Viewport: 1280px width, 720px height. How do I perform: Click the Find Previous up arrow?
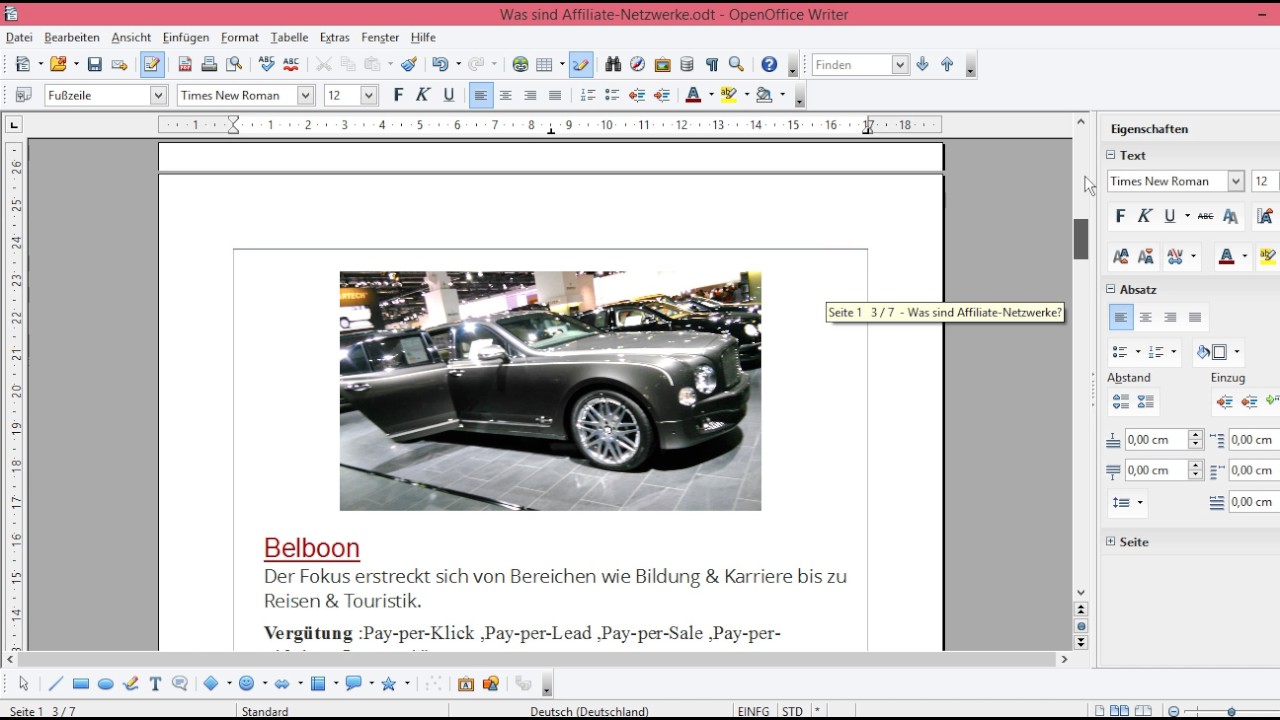pyautogui.click(x=947, y=64)
